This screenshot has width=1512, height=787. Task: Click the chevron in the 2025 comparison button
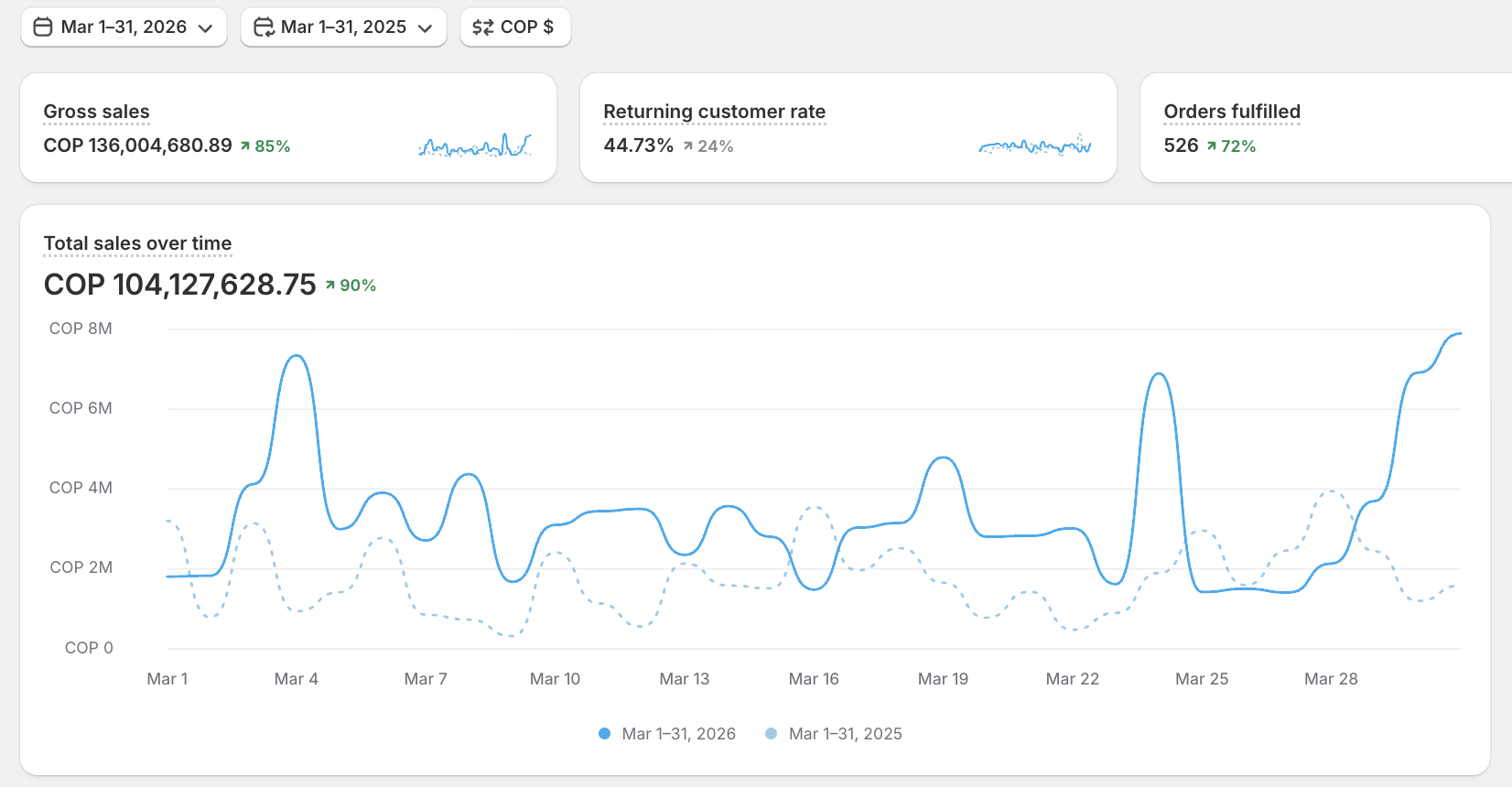tap(426, 28)
